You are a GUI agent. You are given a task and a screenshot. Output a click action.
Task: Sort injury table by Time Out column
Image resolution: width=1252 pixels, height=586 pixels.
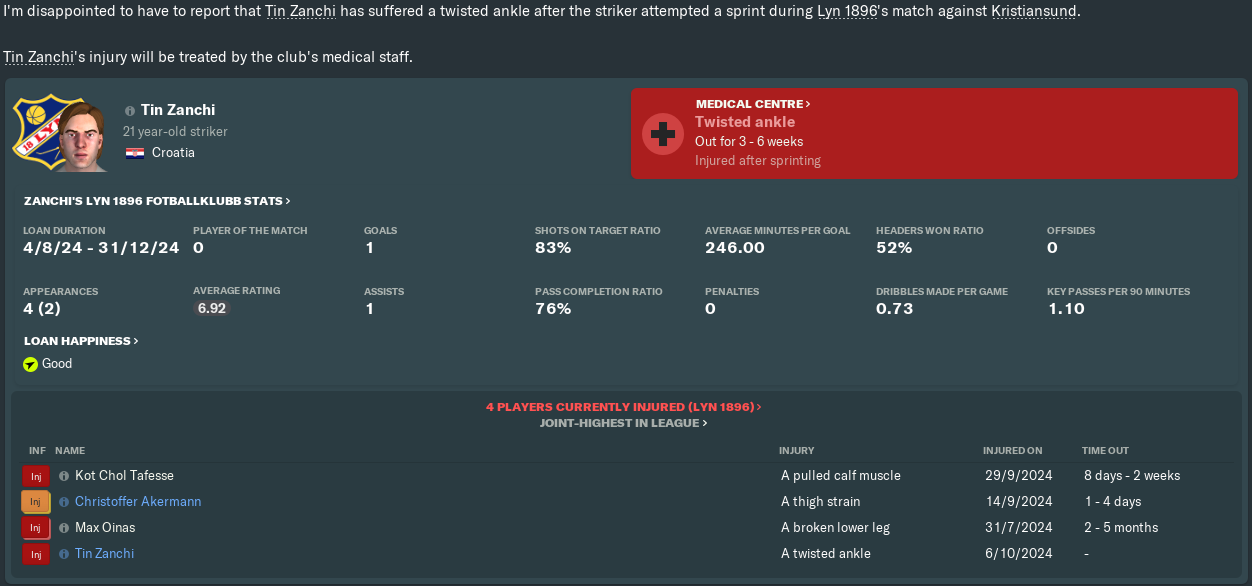tap(1105, 451)
